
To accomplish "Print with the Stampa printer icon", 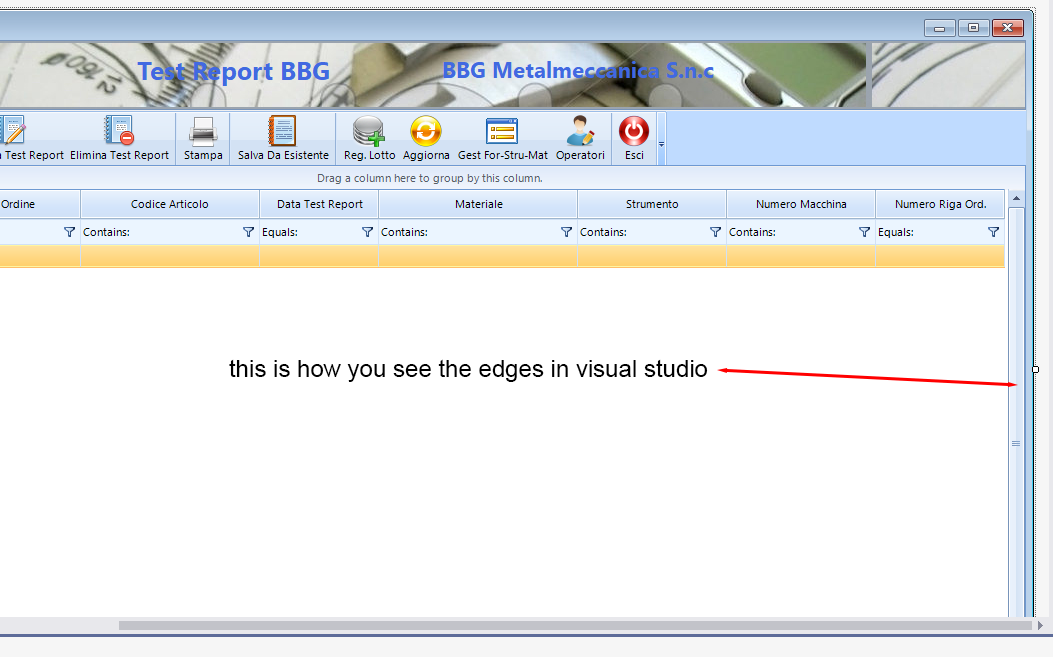I will 203,131.
